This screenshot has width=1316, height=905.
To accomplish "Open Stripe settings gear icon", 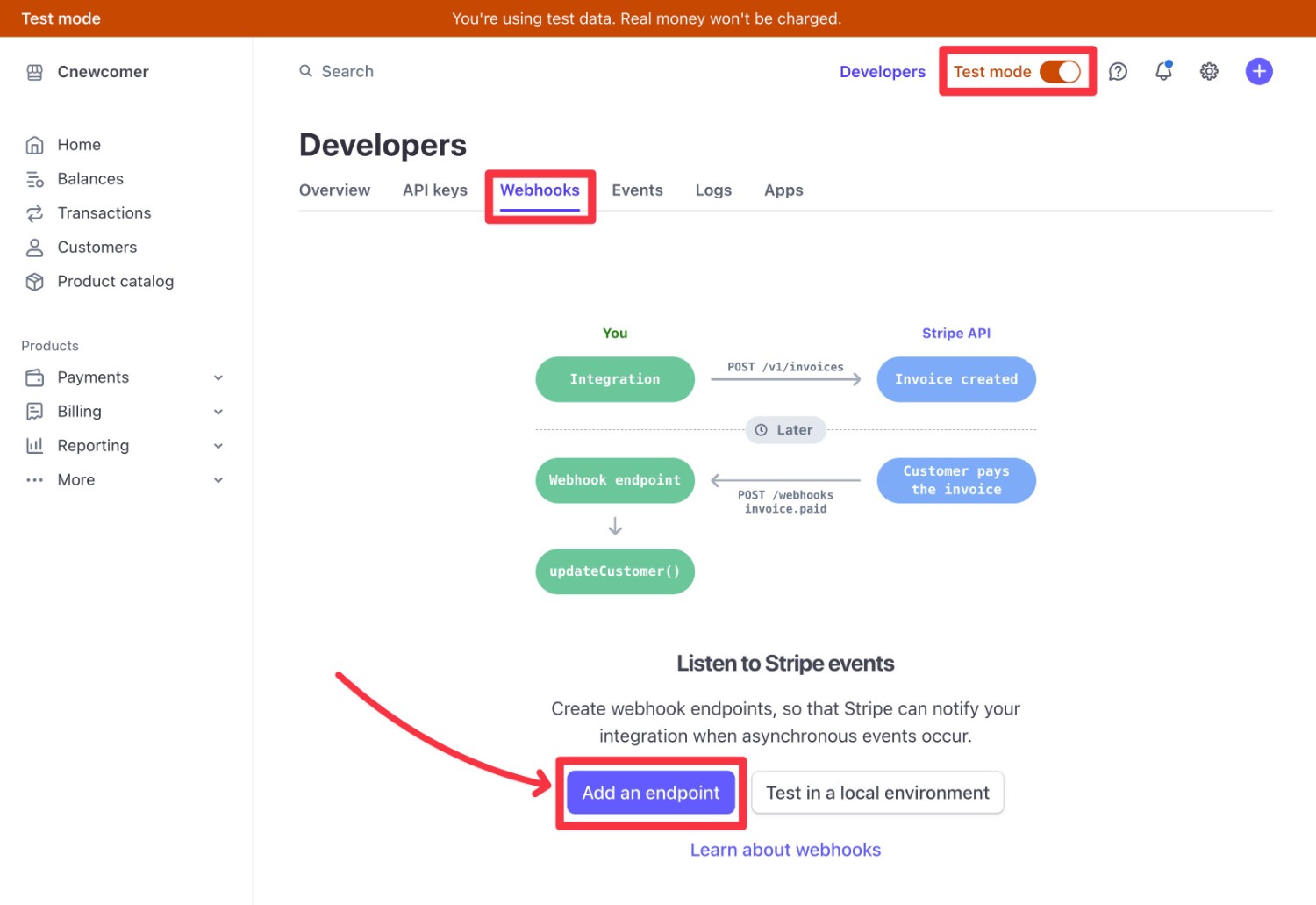I will (x=1209, y=71).
